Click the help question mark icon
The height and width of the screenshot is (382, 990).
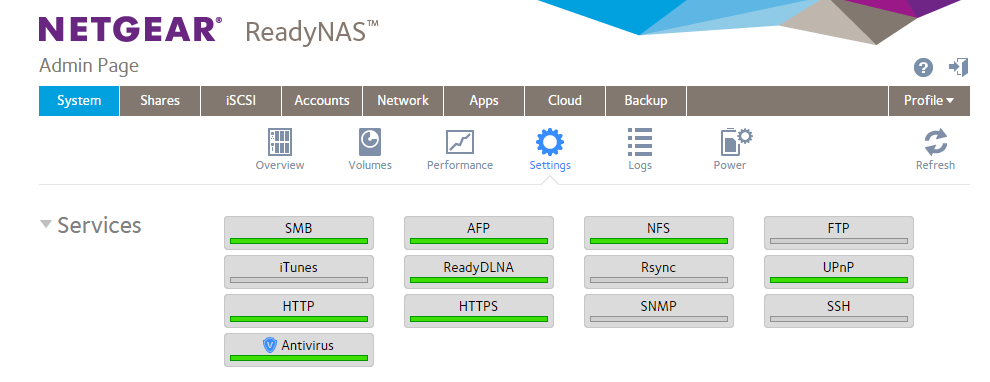tap(923, 68)
